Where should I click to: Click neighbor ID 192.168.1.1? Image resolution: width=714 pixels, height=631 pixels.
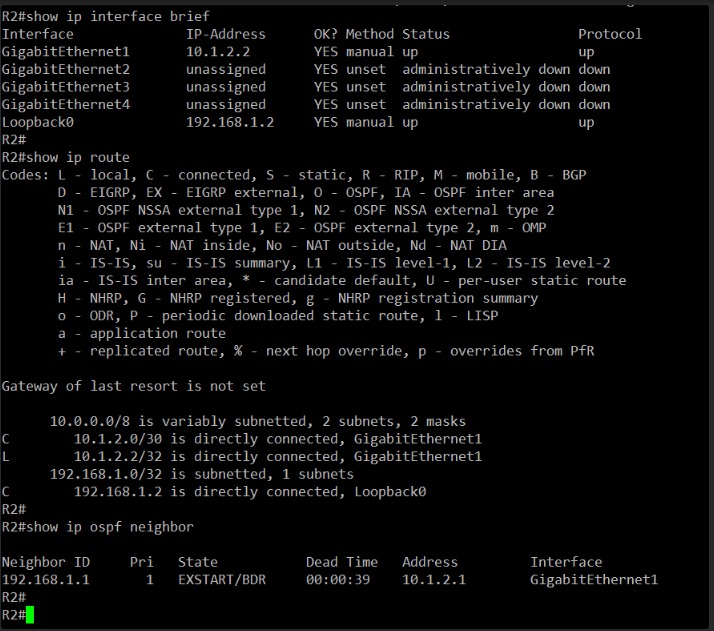click(x=46, y=580)
